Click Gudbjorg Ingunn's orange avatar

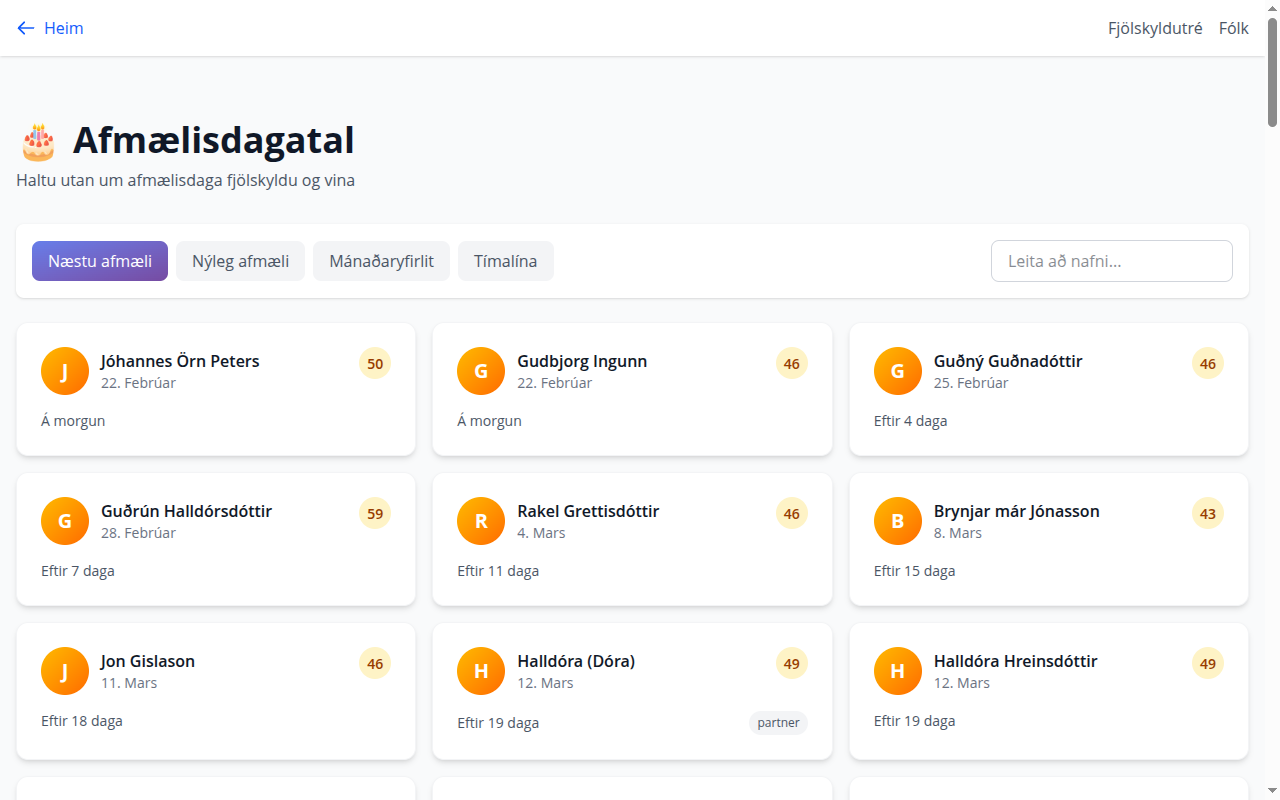pos(481,371)
